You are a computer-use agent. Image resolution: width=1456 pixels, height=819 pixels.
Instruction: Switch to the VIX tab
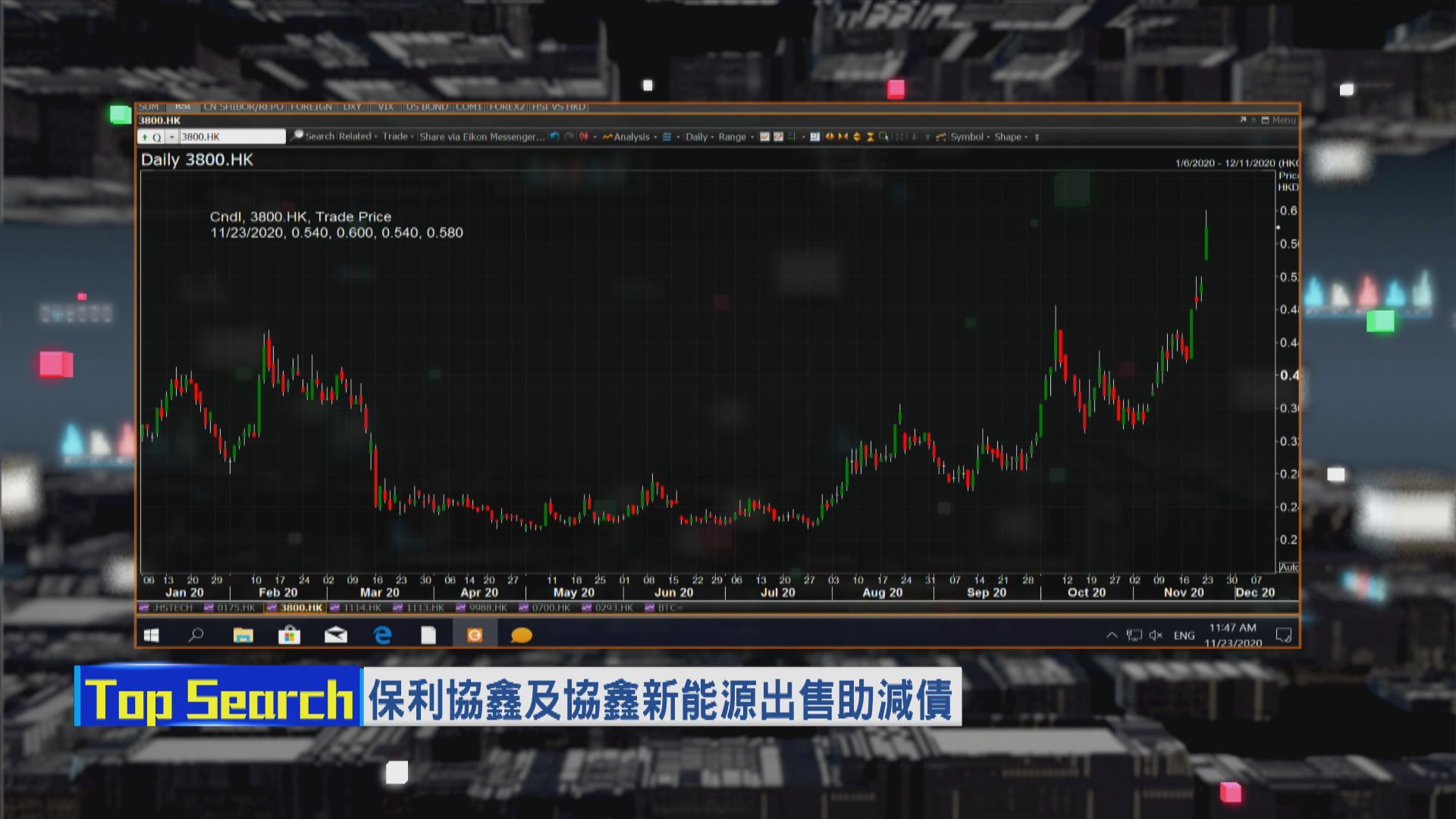[x=385, y=107]
